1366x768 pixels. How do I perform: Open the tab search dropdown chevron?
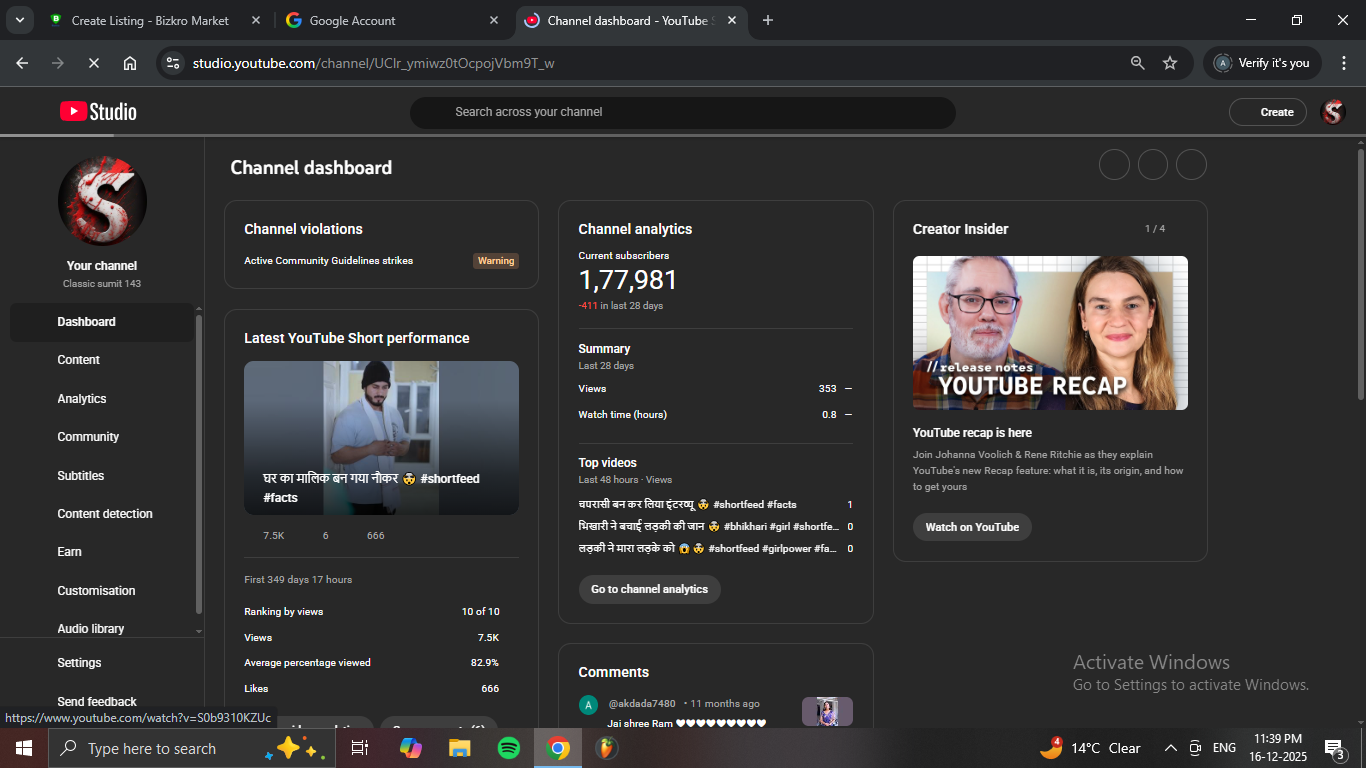coord(19,20)
